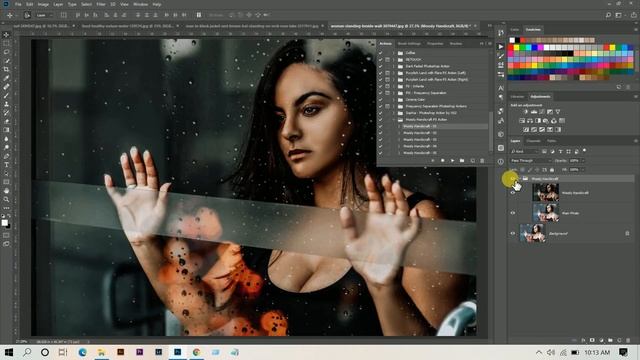The height and width of the screenshot is (360, 640).
Task: Expand the RETOUCH action set
Action: (x=394, y=60)
